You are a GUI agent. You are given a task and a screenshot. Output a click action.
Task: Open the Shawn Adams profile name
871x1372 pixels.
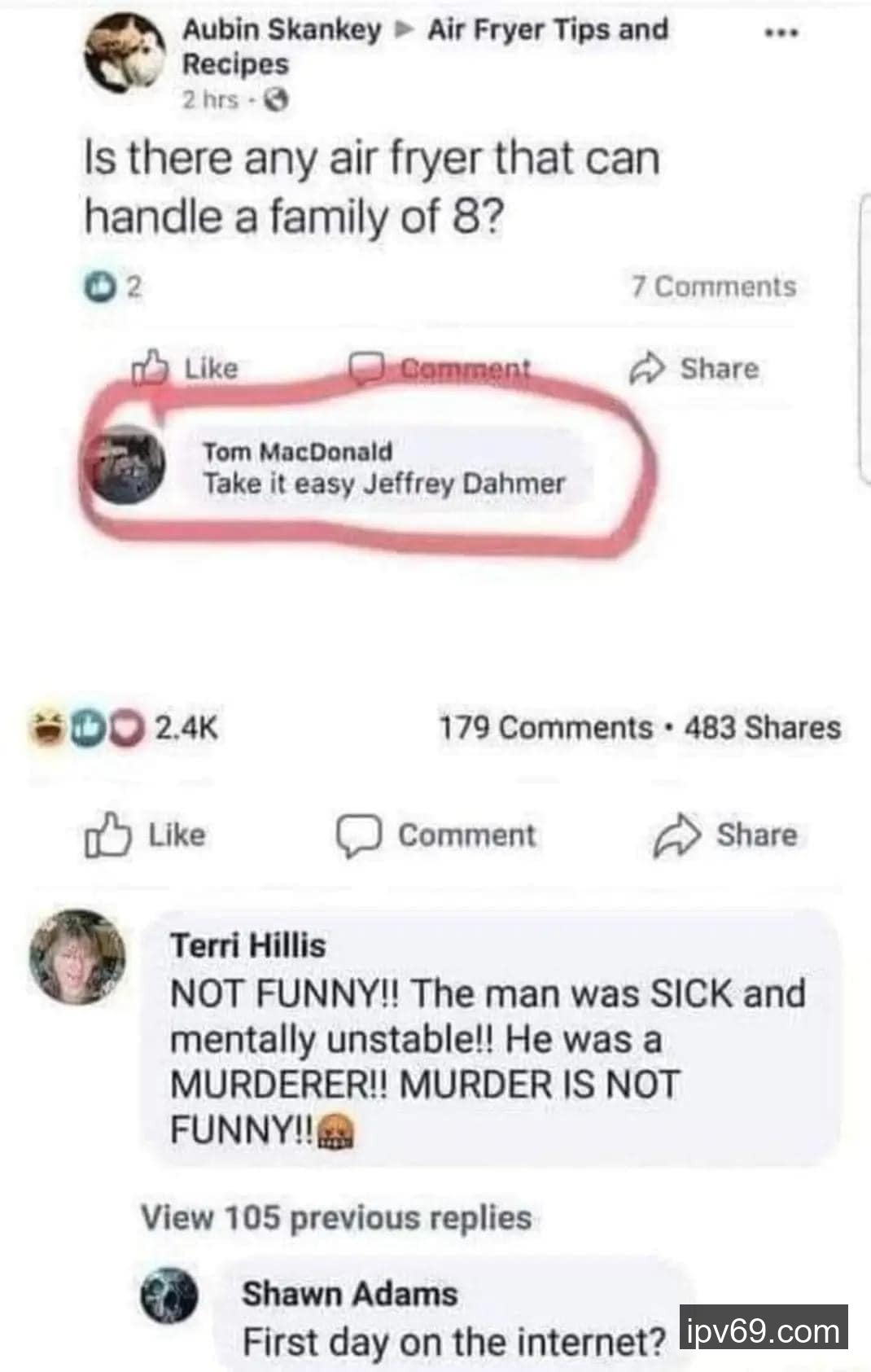coord(350,1293)
